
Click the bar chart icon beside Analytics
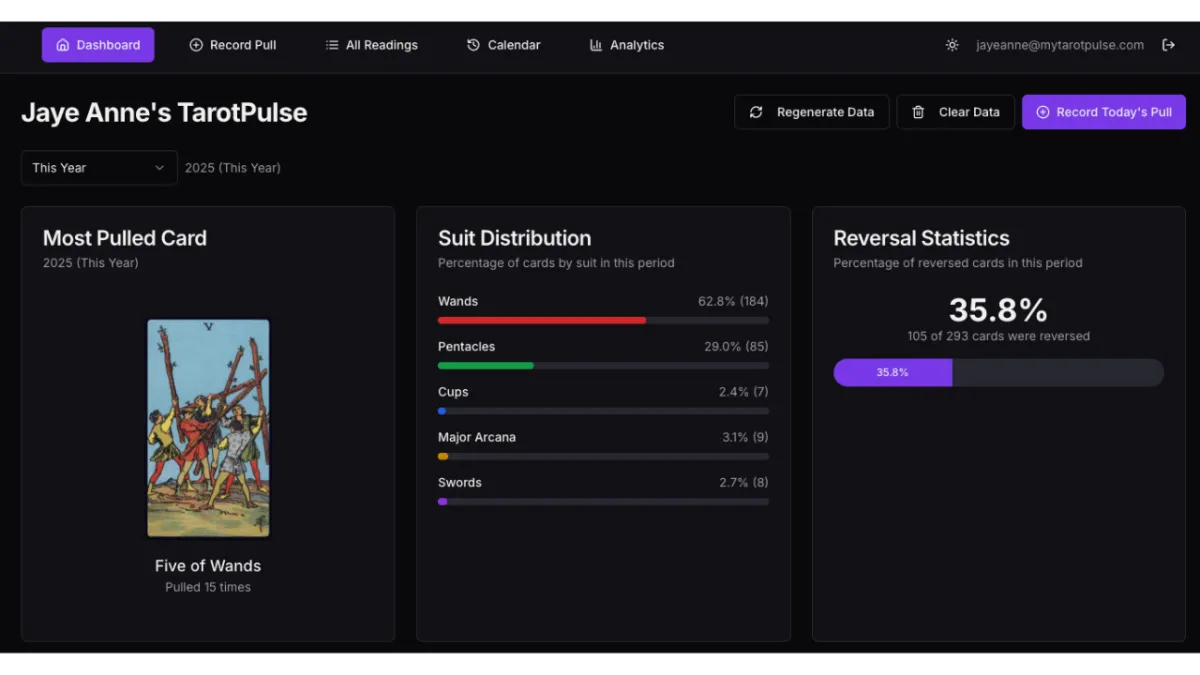(596, 45)
